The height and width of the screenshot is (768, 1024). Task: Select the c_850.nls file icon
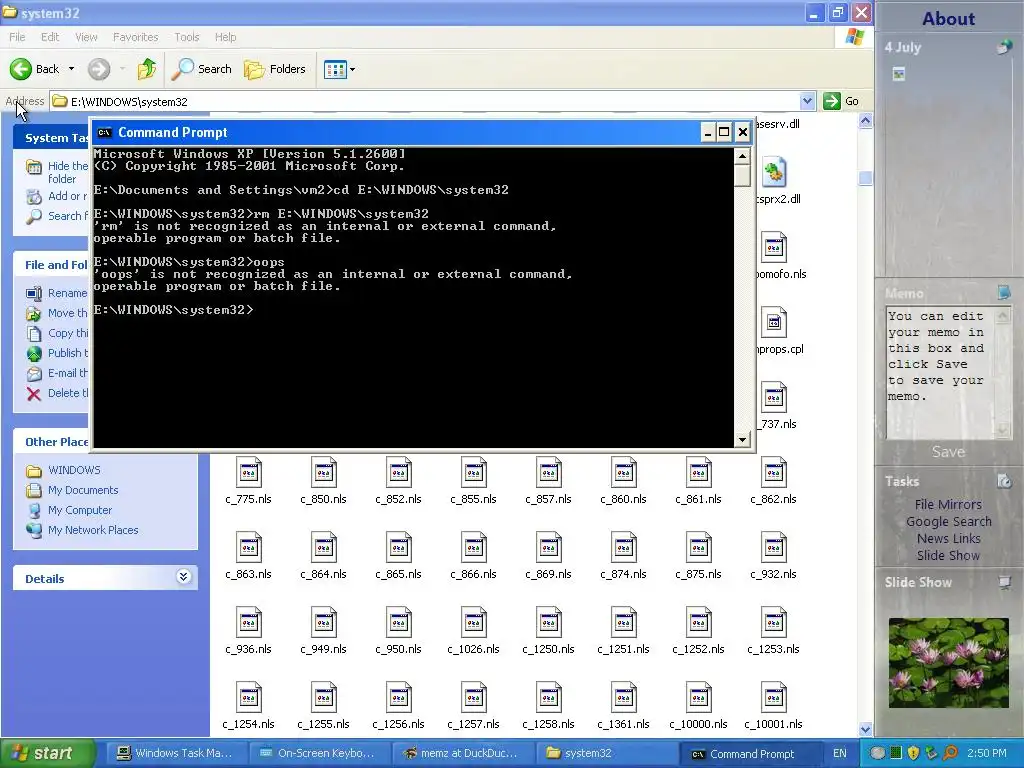tap(324, 473)
